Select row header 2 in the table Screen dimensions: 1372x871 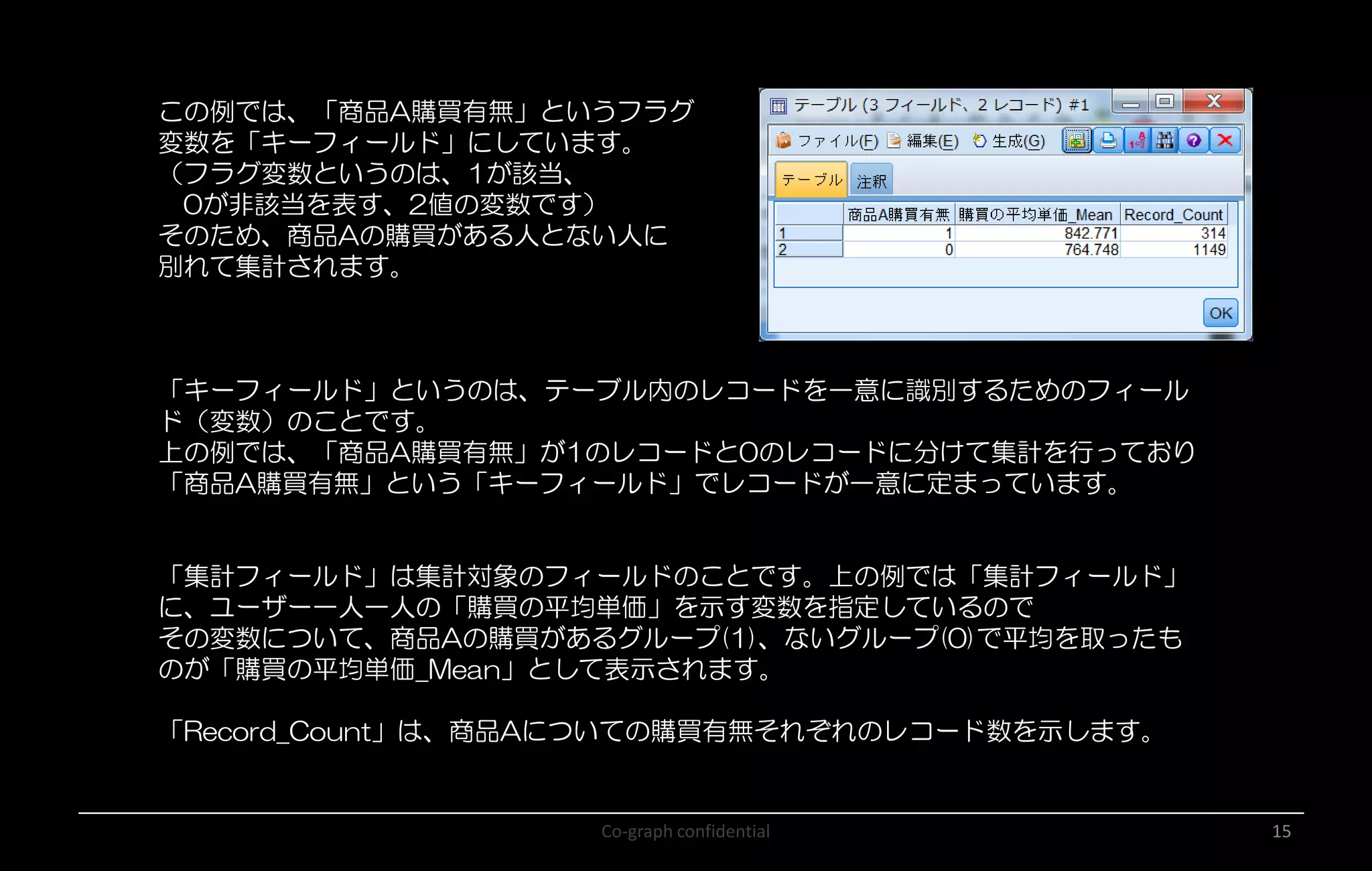(x=809, y=249)
